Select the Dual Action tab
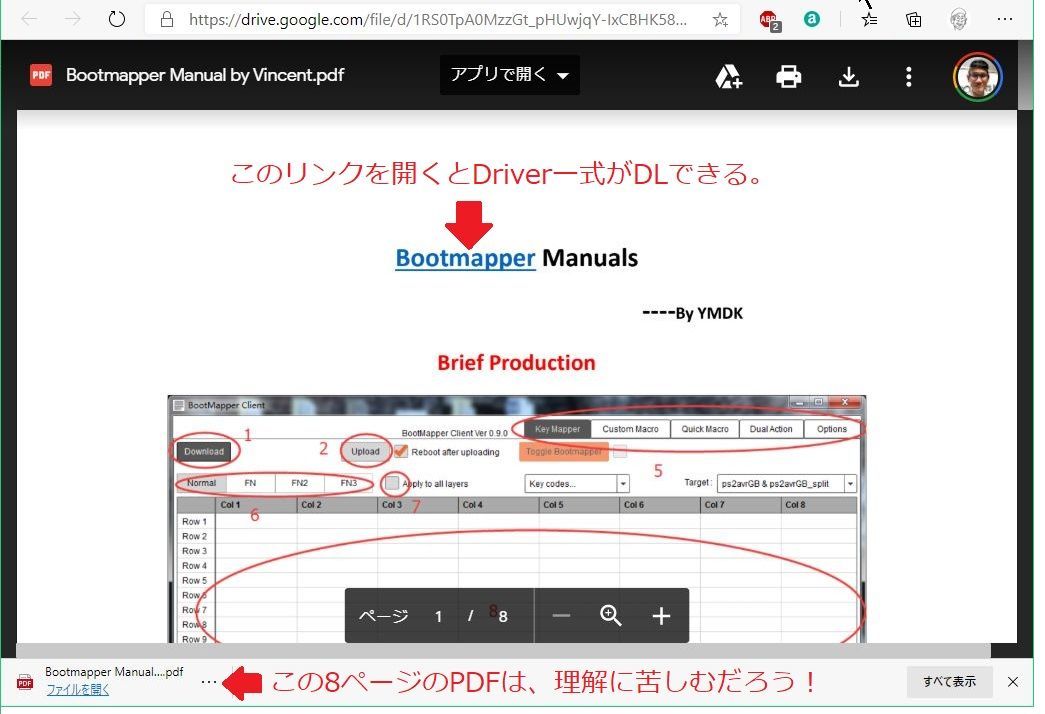 pyautogui.click(x=771, y=429)
